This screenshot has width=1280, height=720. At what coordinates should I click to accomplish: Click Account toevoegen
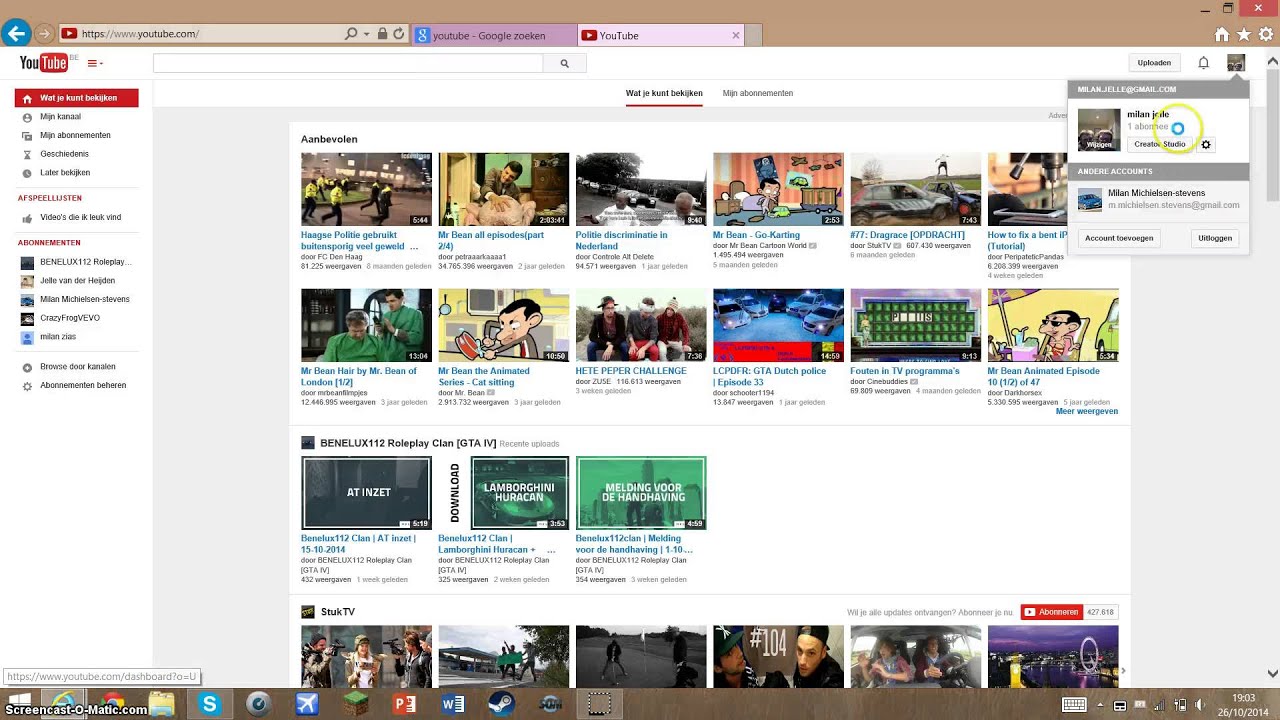(1119, 238)
